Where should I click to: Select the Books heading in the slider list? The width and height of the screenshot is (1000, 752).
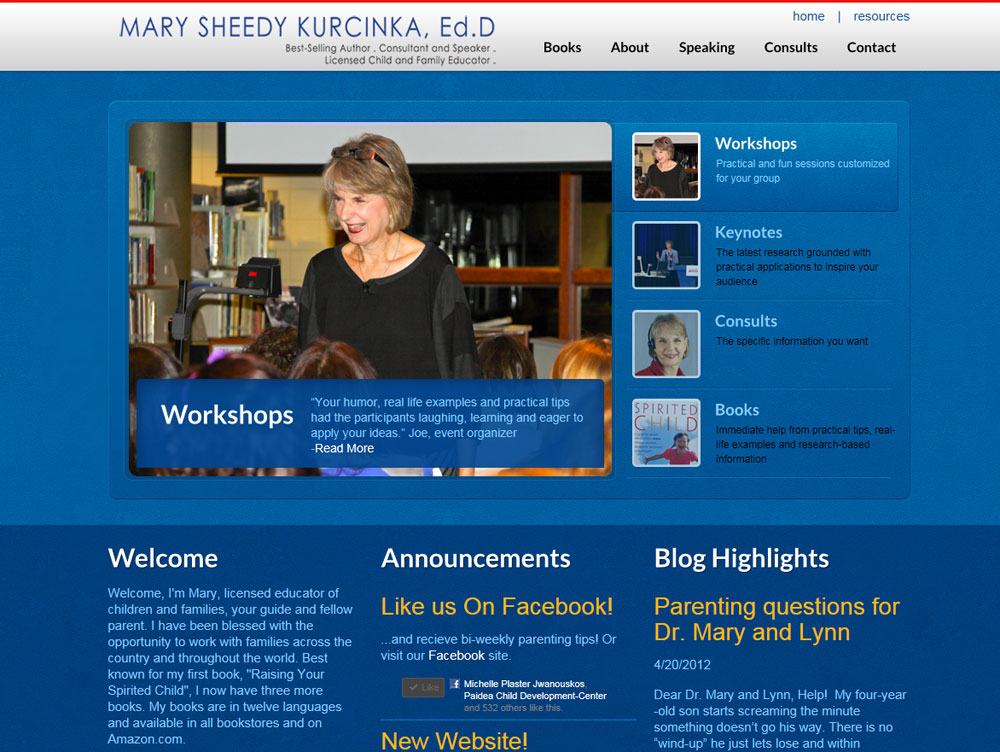[737, 410]
